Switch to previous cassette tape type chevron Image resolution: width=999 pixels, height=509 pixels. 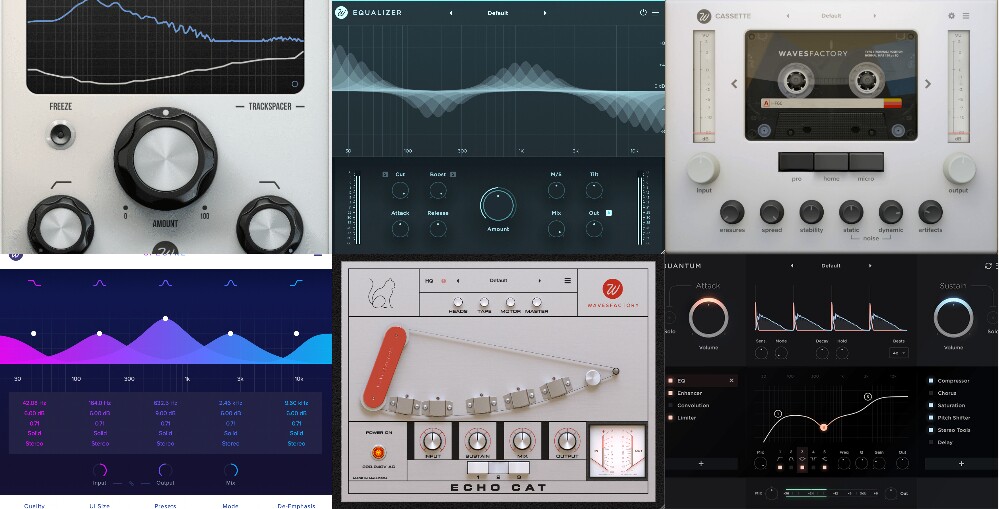pos(734,83)
